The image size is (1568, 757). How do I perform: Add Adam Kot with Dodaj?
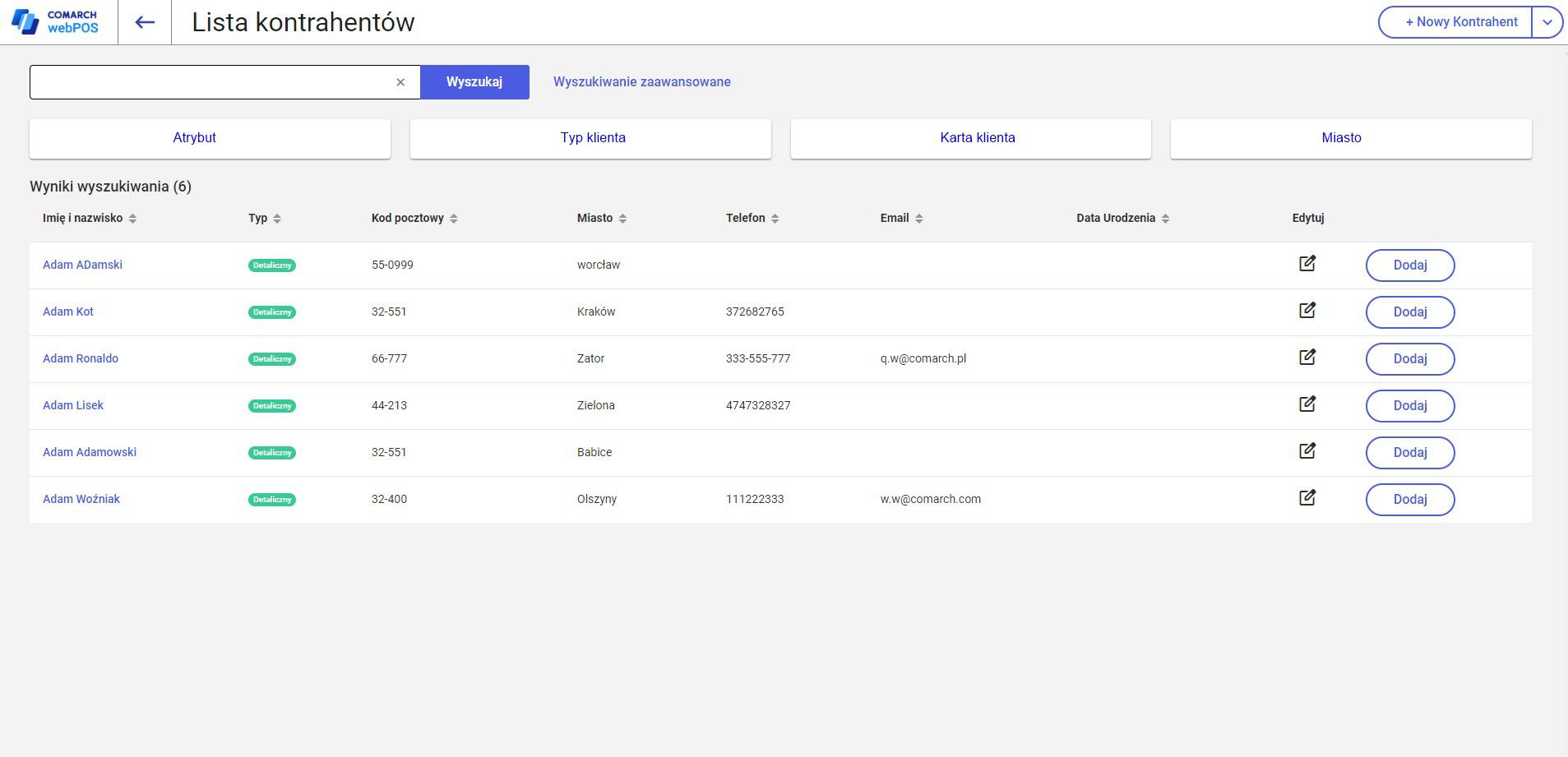click(1410, 312)
